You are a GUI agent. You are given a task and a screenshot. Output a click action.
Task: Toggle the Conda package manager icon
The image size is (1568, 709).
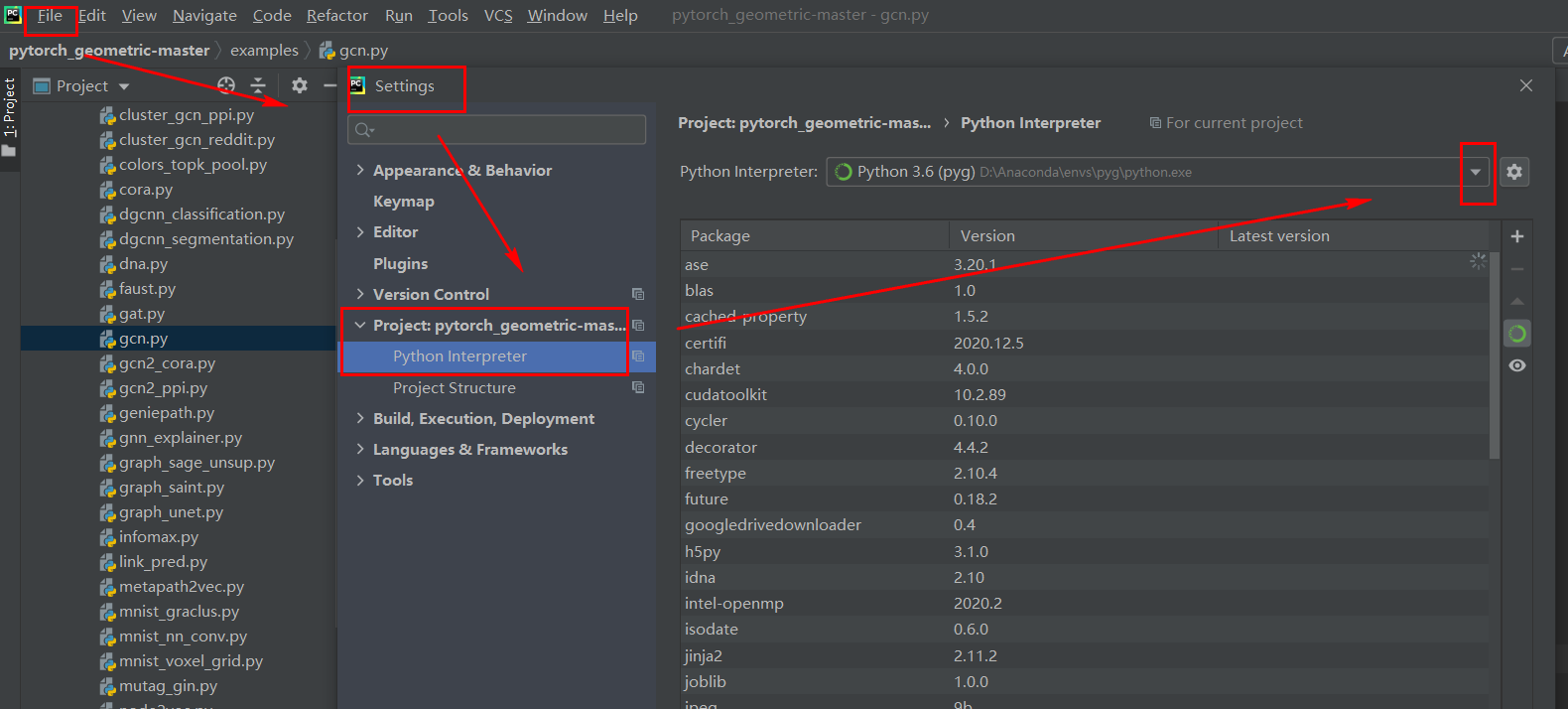pos(1517,334)
